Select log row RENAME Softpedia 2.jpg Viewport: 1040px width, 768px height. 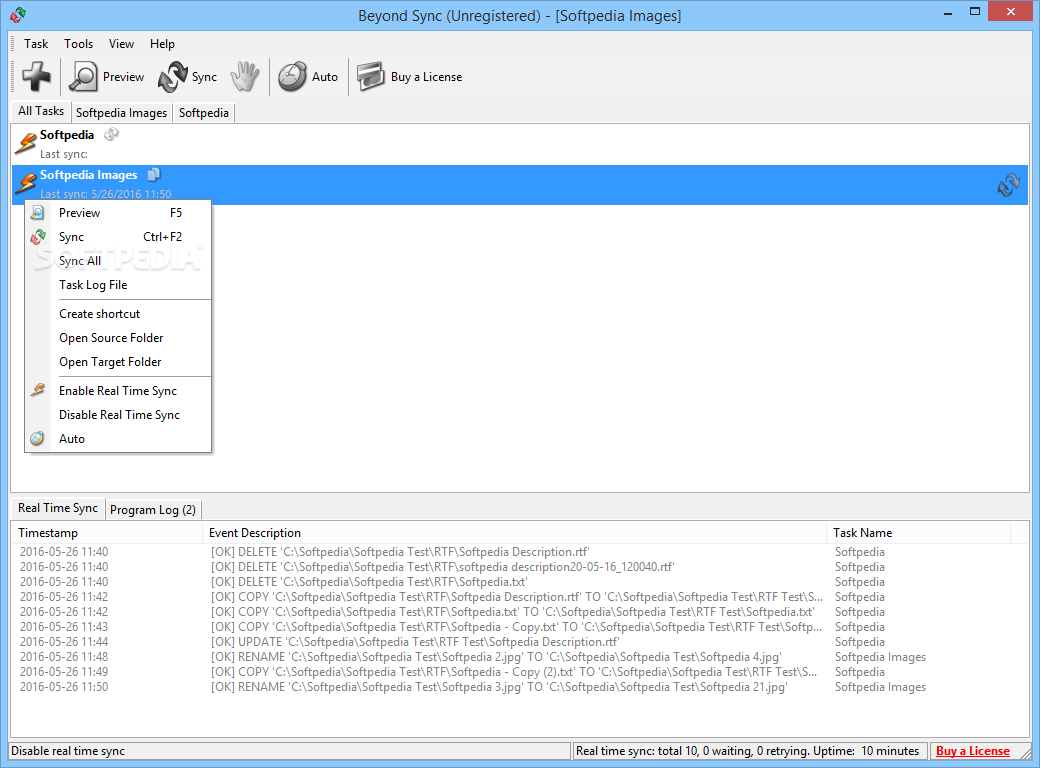click(x=520, y=657)
